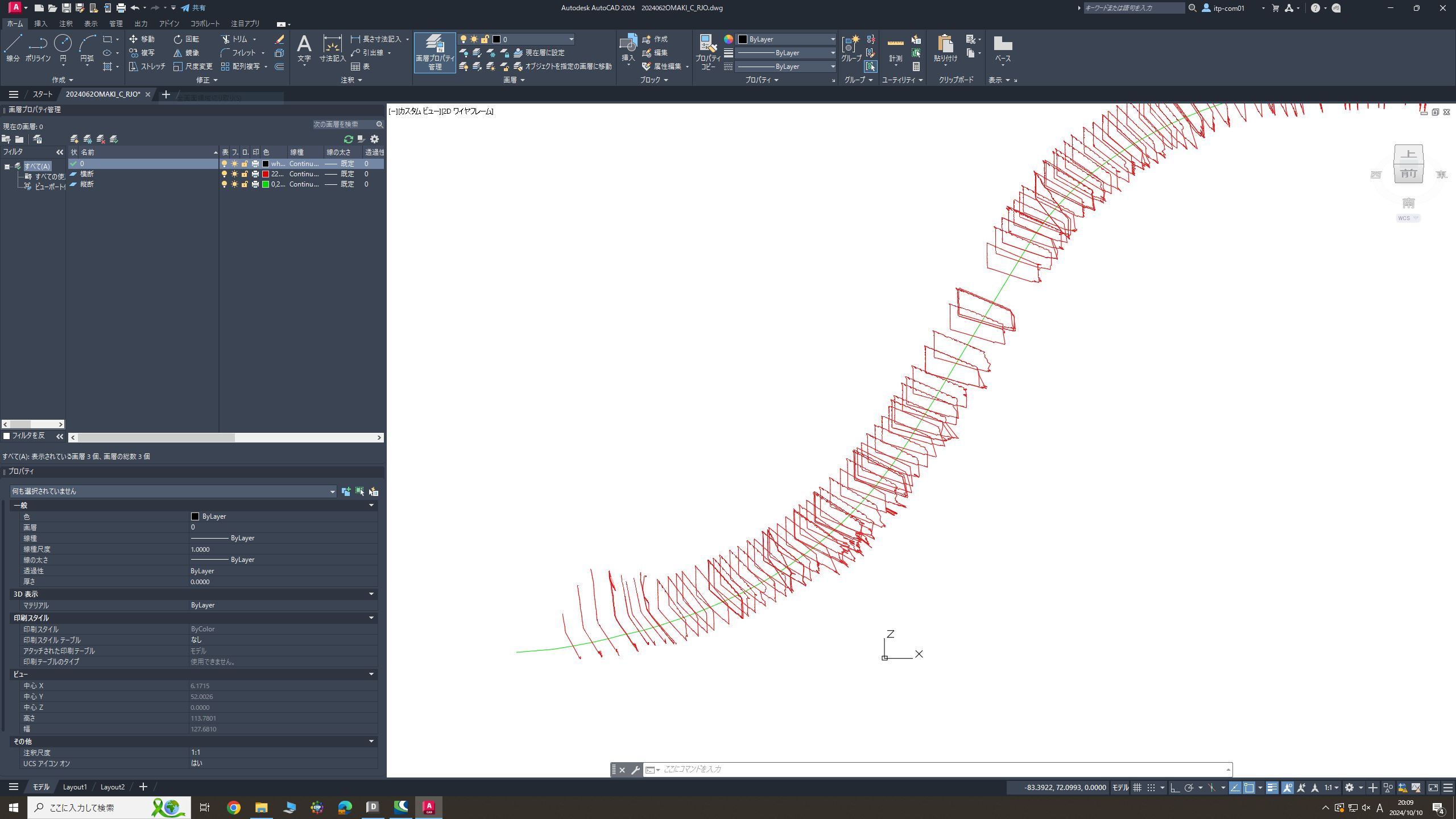Image resolution: width=1456 pixels, height=819 pixels.
Task: Open the layer dropdown showing 0
Action: (571, 39)
